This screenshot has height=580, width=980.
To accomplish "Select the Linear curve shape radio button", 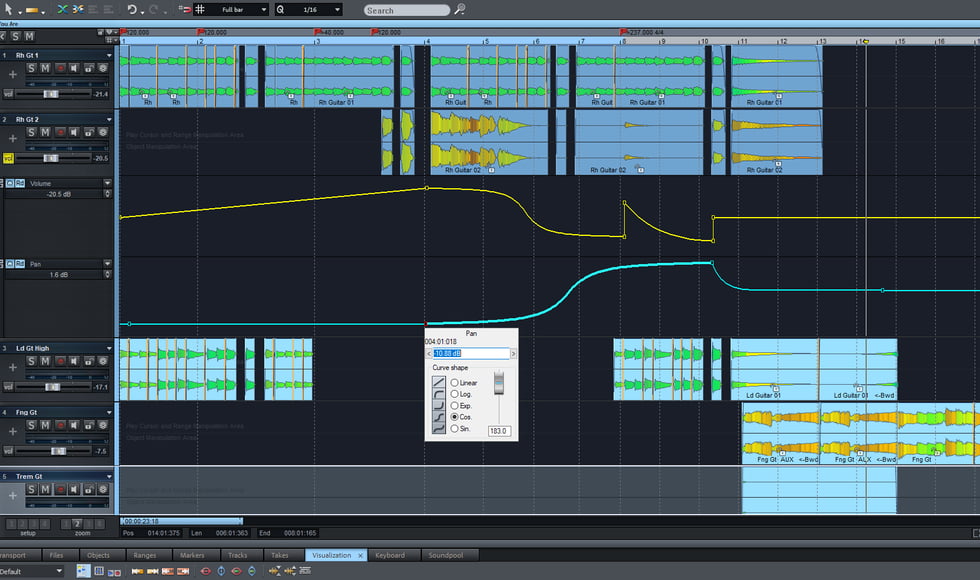I will [x=454, y=382].
